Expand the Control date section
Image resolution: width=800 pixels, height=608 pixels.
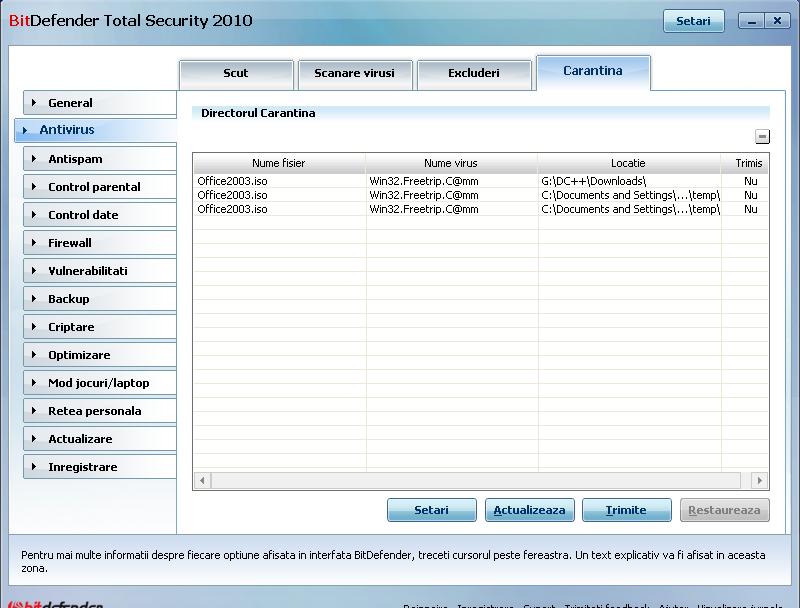point(100,215)
